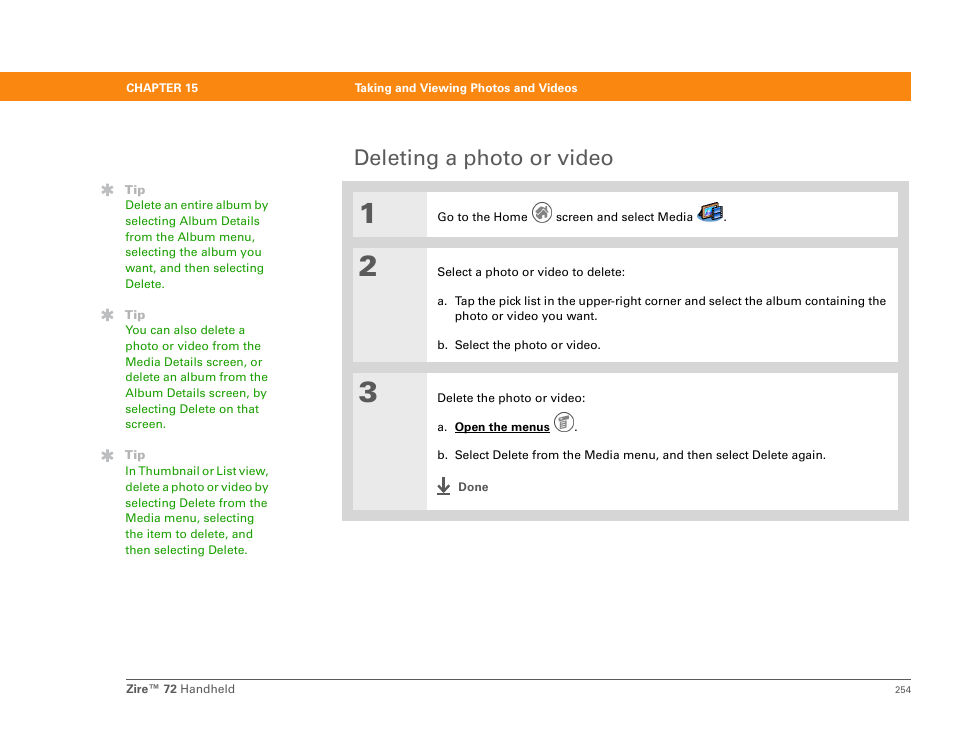Click tip text 'Delete an entire album by'
This screenshot has width=954, height=738.
[x=197, y=205]
